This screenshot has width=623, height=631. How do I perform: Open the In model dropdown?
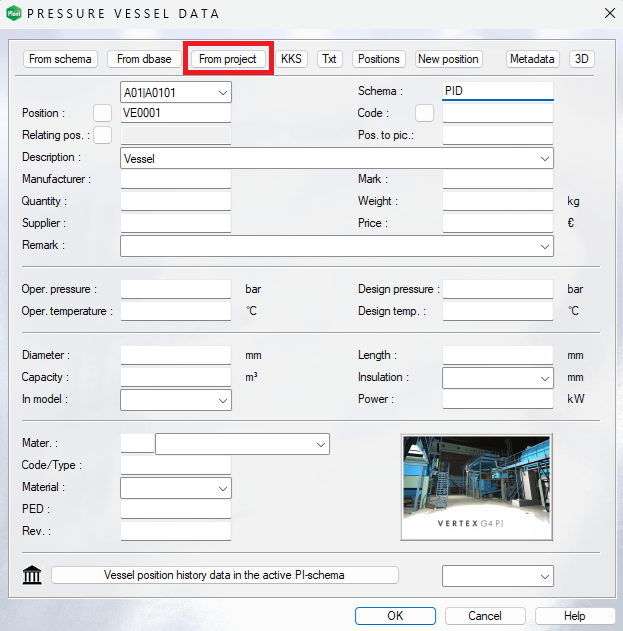point(176,400)
